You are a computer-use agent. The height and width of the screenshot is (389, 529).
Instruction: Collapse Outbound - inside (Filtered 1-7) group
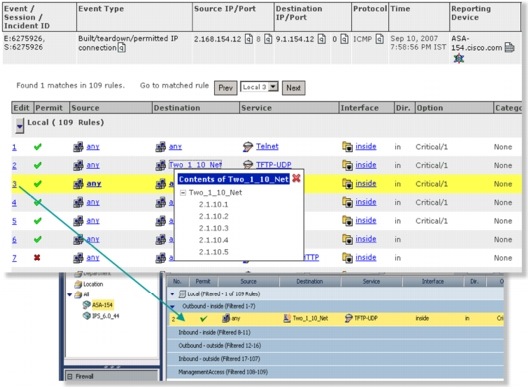[172, 306]
